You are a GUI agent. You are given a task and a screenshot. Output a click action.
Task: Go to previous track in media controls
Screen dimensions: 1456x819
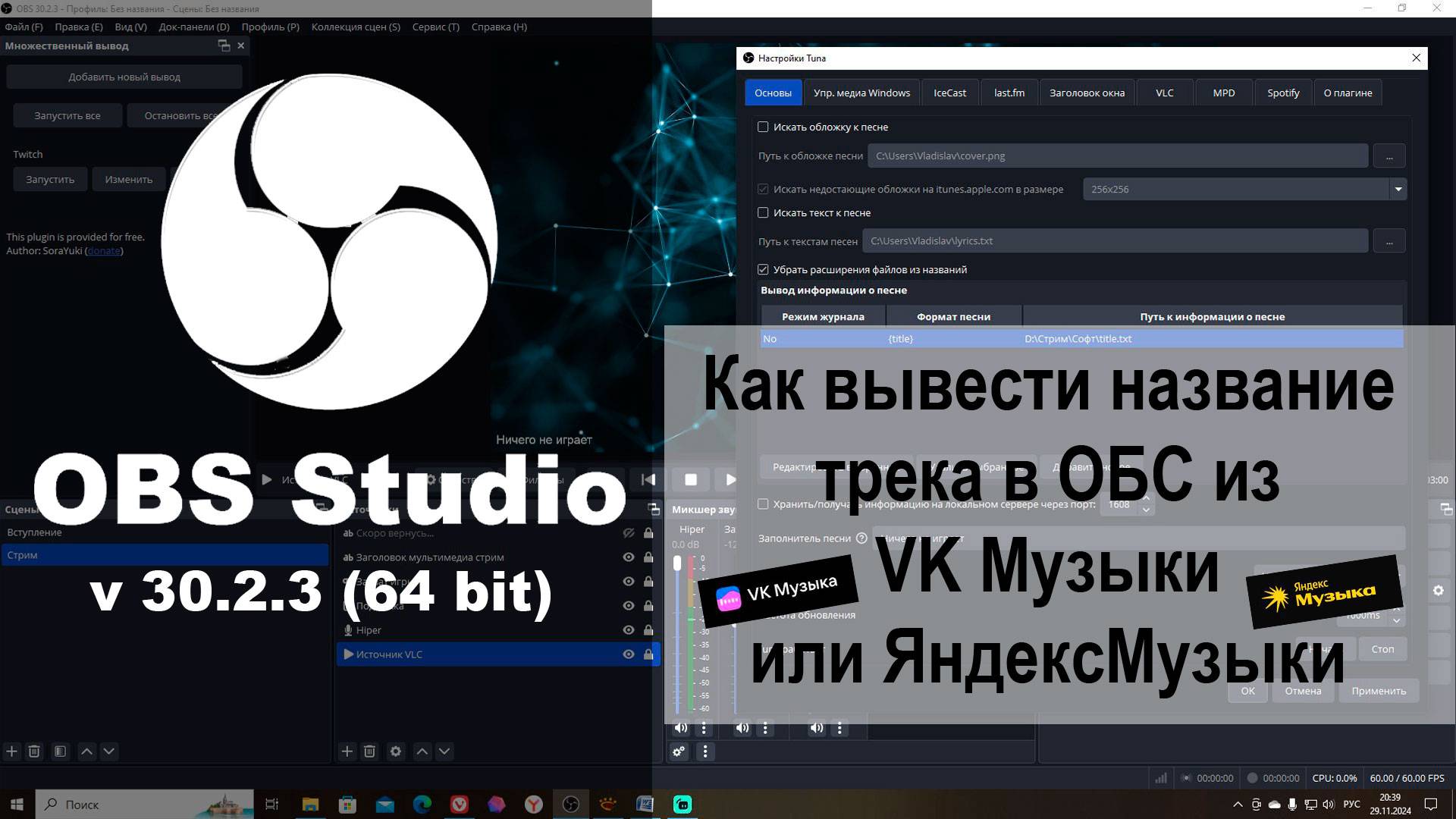coord(648,479)
